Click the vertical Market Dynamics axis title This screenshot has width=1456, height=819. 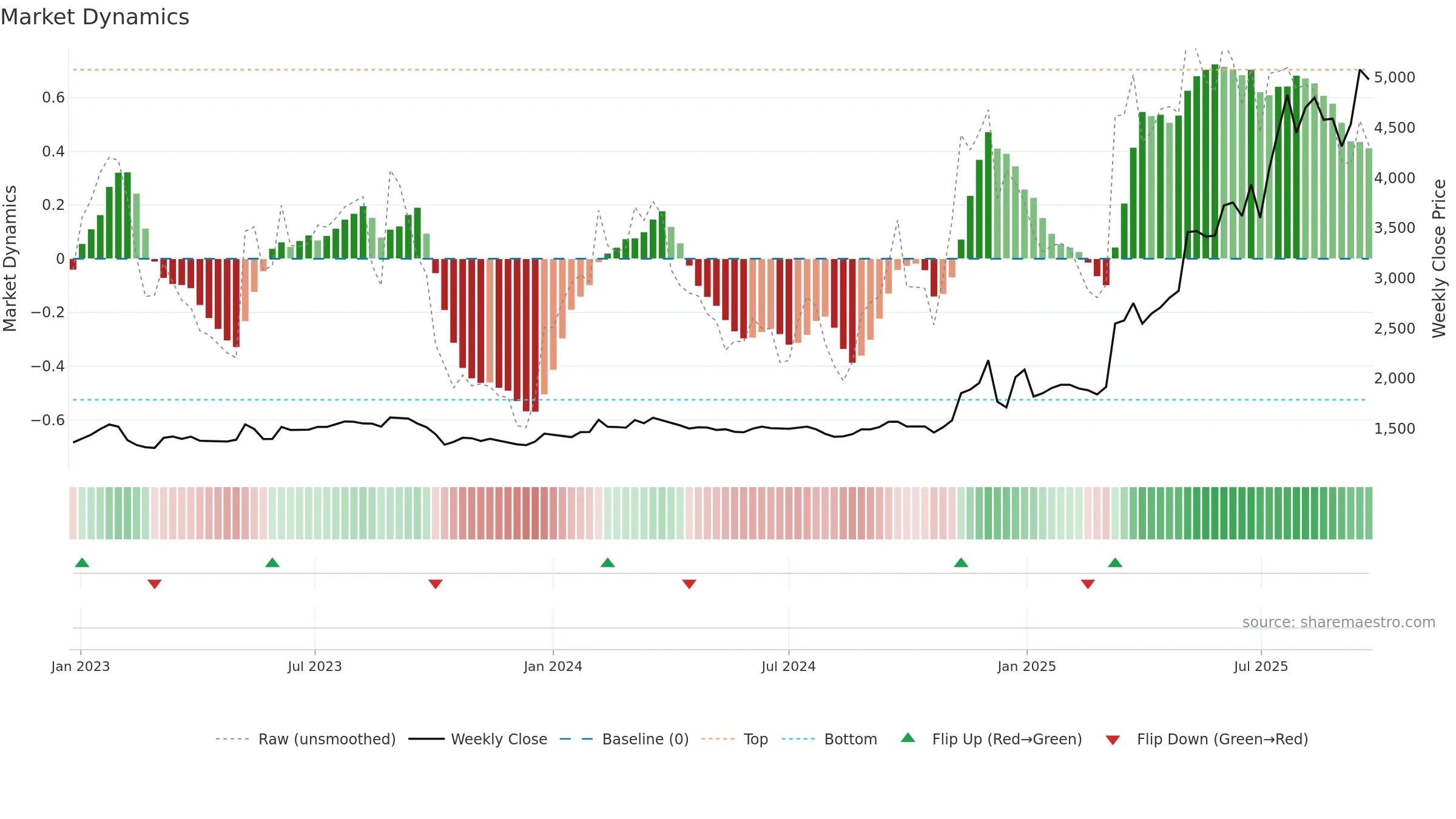point(10,258)
